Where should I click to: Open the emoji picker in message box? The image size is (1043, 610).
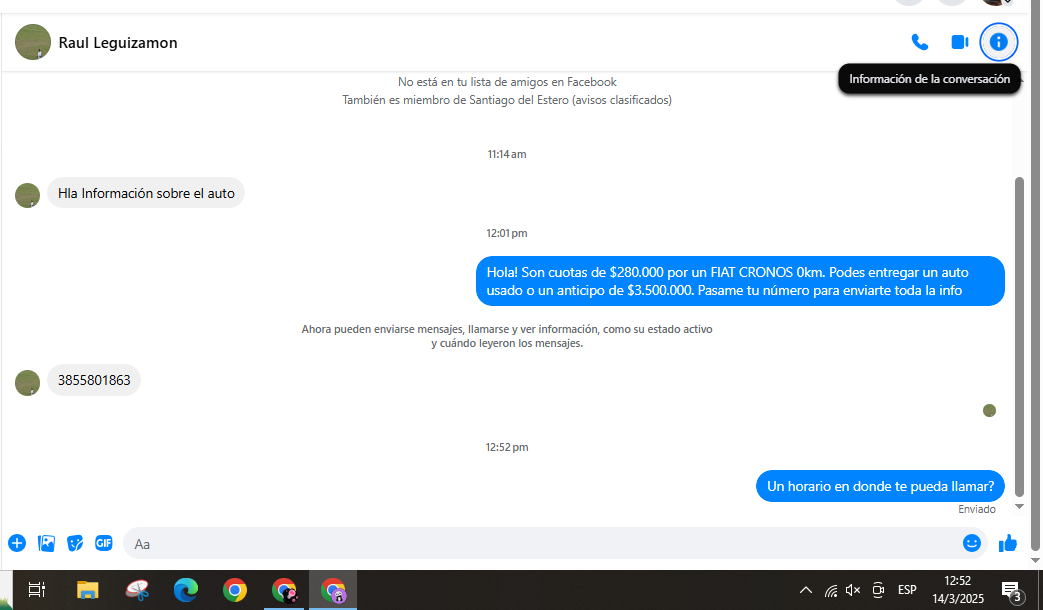point(971,543)
